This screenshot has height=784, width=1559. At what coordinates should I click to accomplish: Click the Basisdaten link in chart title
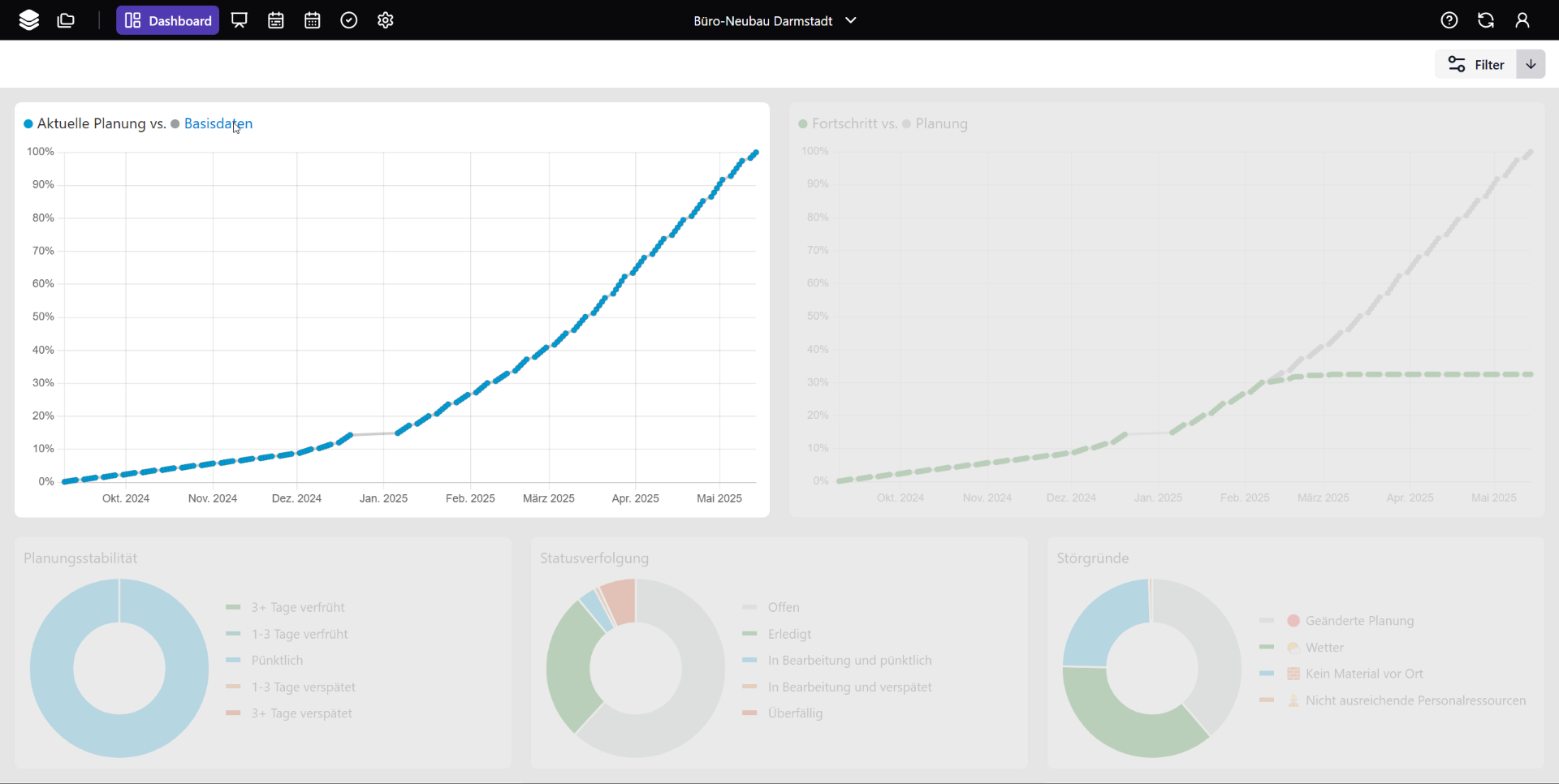click(218, 123)
